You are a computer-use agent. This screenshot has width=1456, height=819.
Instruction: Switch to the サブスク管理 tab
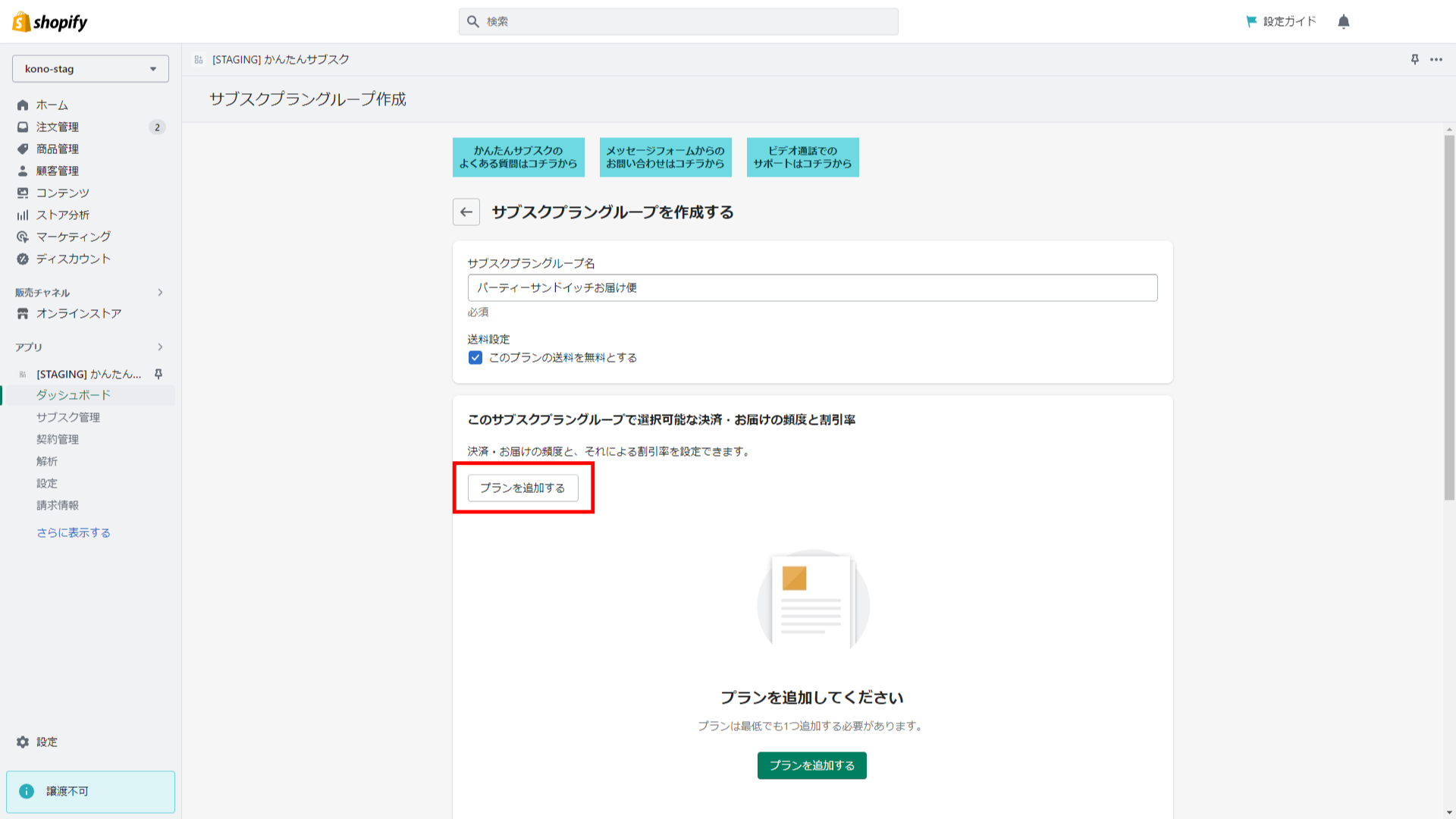[x=67, y=416]
